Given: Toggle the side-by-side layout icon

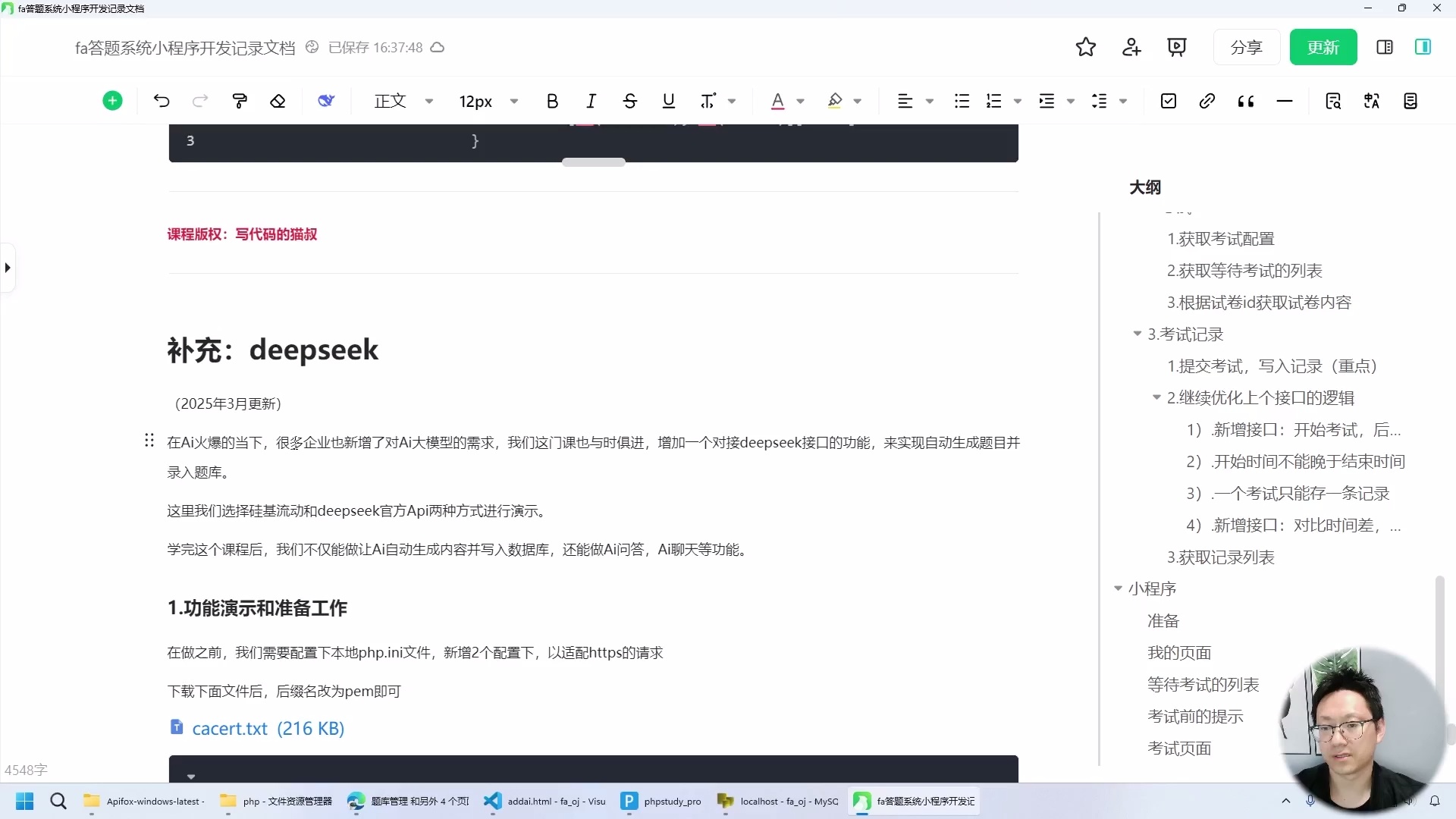Looking at the screenshot, I should click(x=1385, y=47).
